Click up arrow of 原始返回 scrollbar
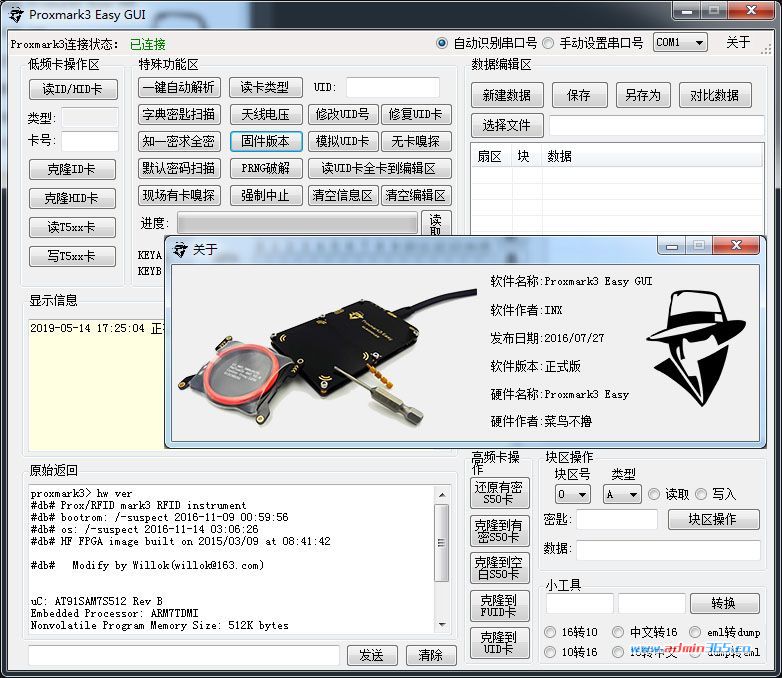This screenshot has height=678, width=782. tap(442, 494)
